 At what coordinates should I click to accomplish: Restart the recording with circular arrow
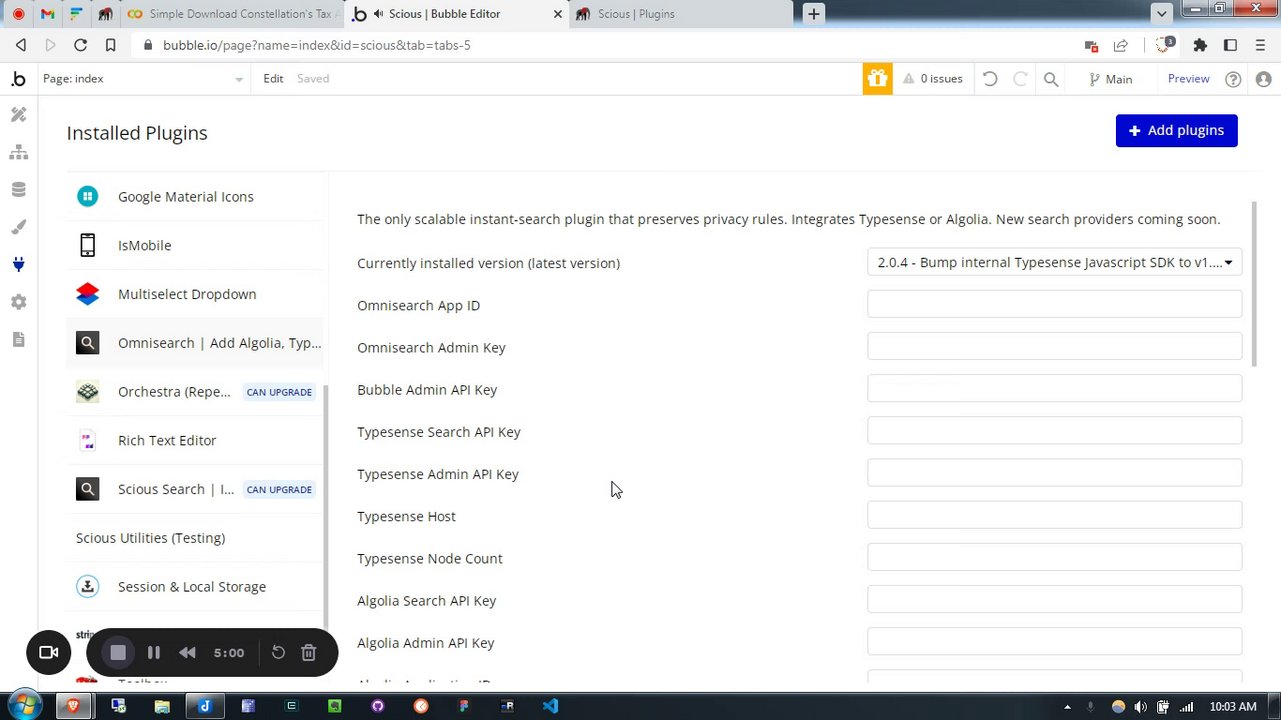click(278, 653)
